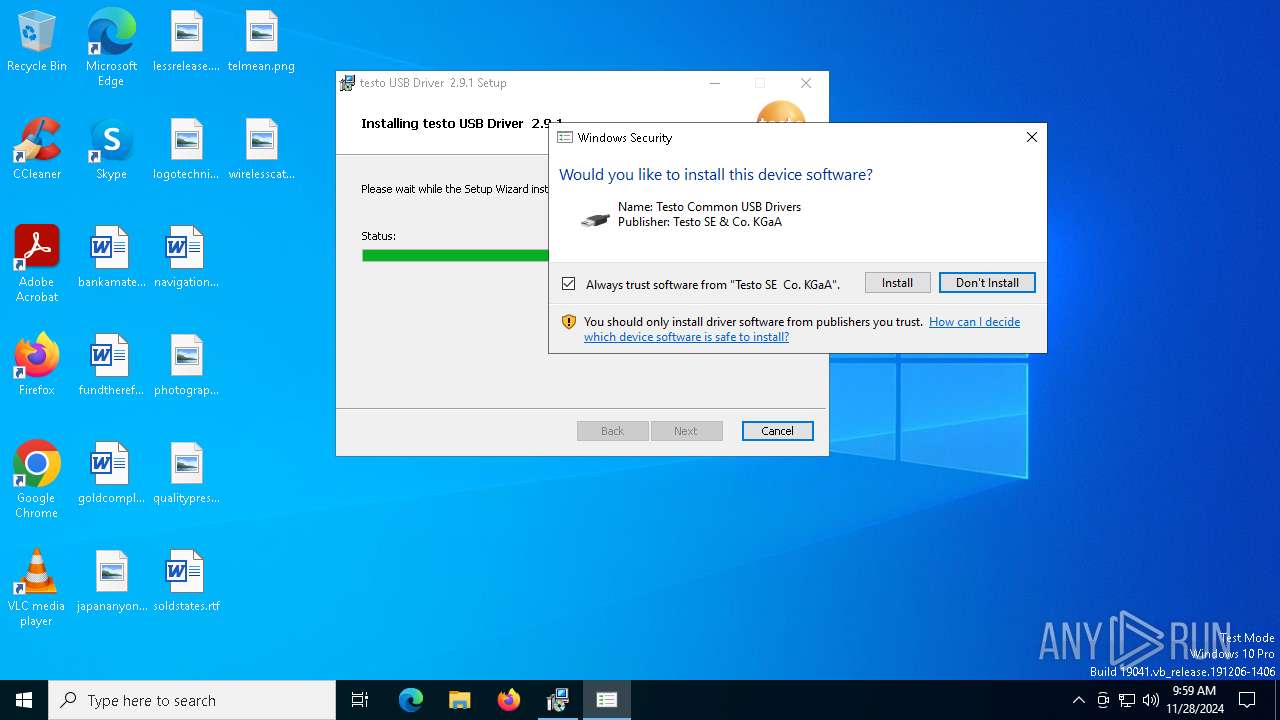Select telmean.png file on desktop
The height and width of the screenshot is (720, 1280).
click(261, 42)
